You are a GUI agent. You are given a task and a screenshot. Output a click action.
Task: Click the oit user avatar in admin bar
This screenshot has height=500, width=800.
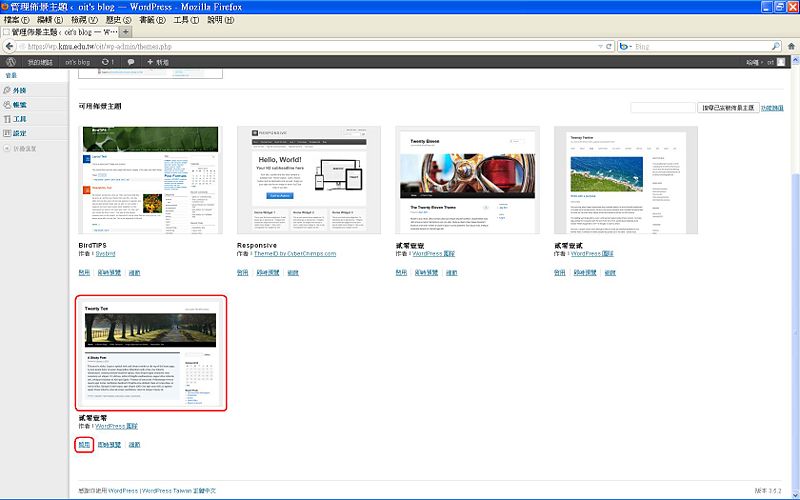coord(781,62)
